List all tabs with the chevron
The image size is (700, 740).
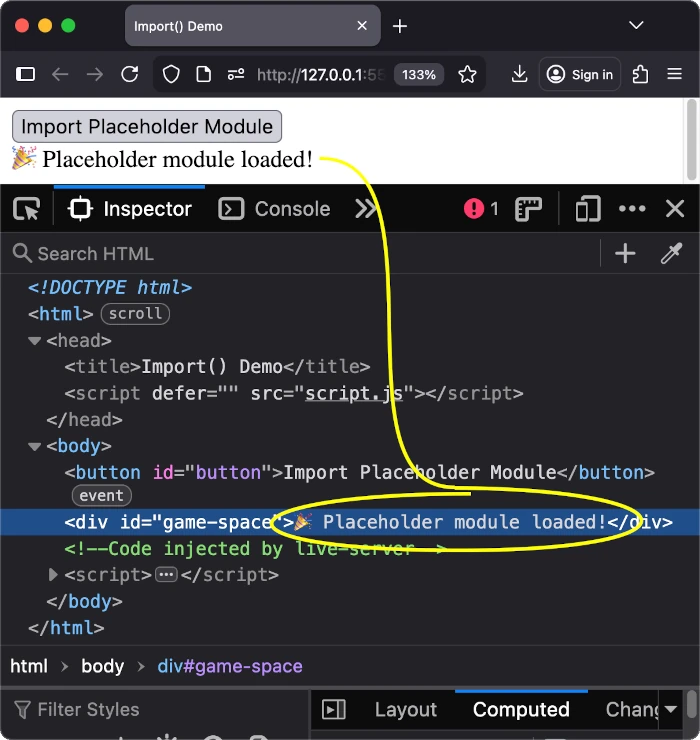[x=636, y=25]
